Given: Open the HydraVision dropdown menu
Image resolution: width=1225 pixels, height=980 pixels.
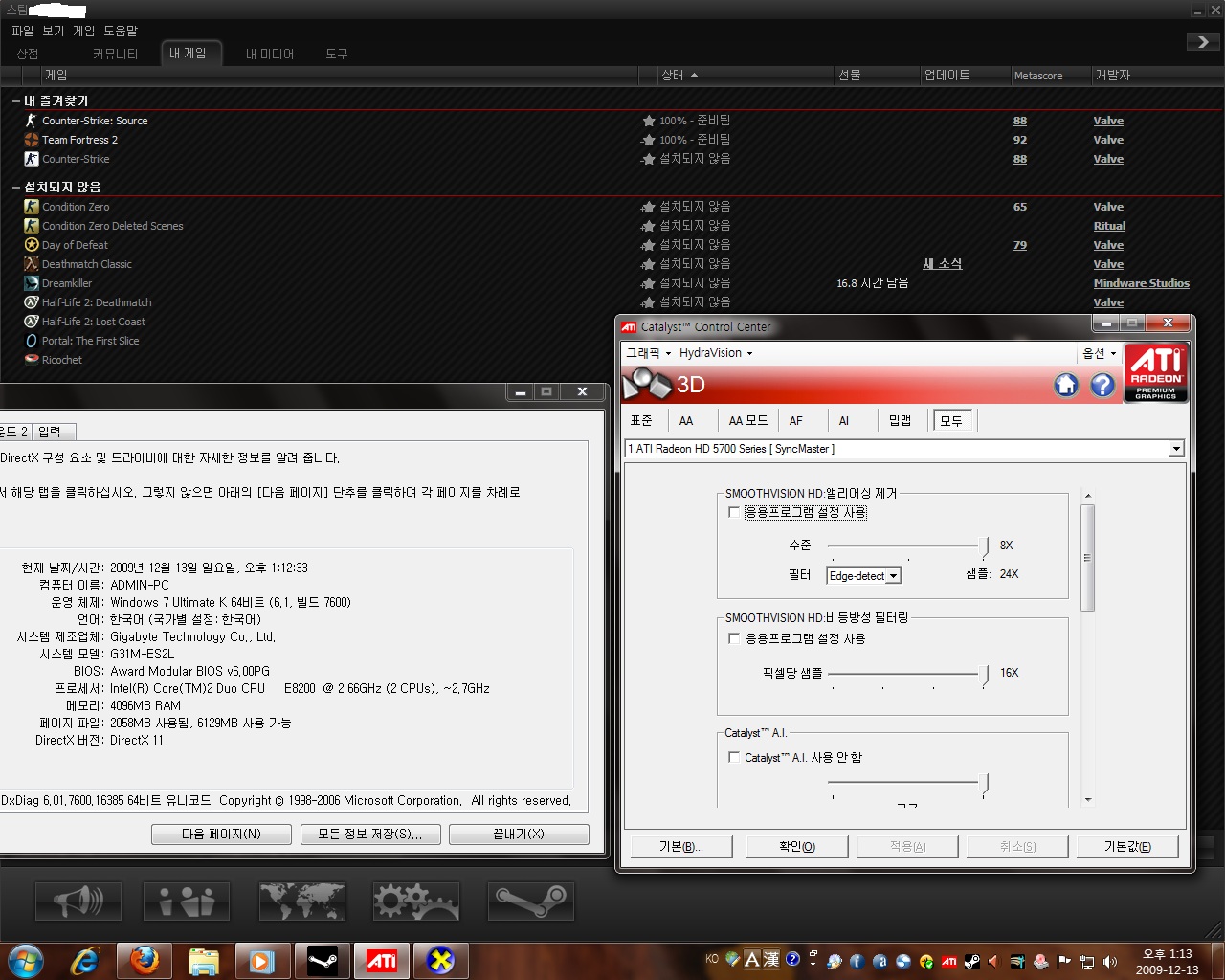Looking at the screenshot, I should pyautogui.click(x=716, y=353).
